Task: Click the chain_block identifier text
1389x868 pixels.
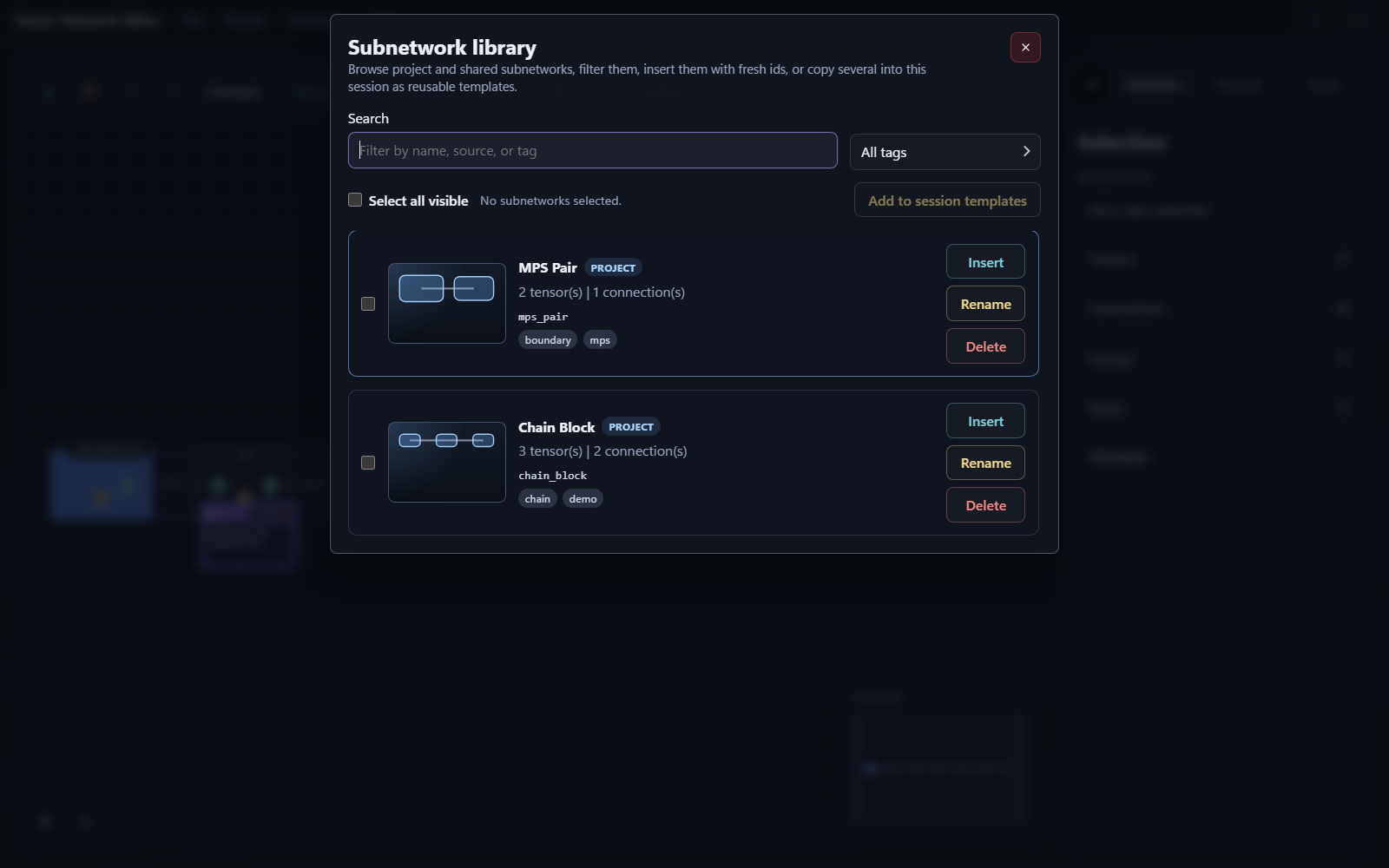Action: [x=553, y=476]
